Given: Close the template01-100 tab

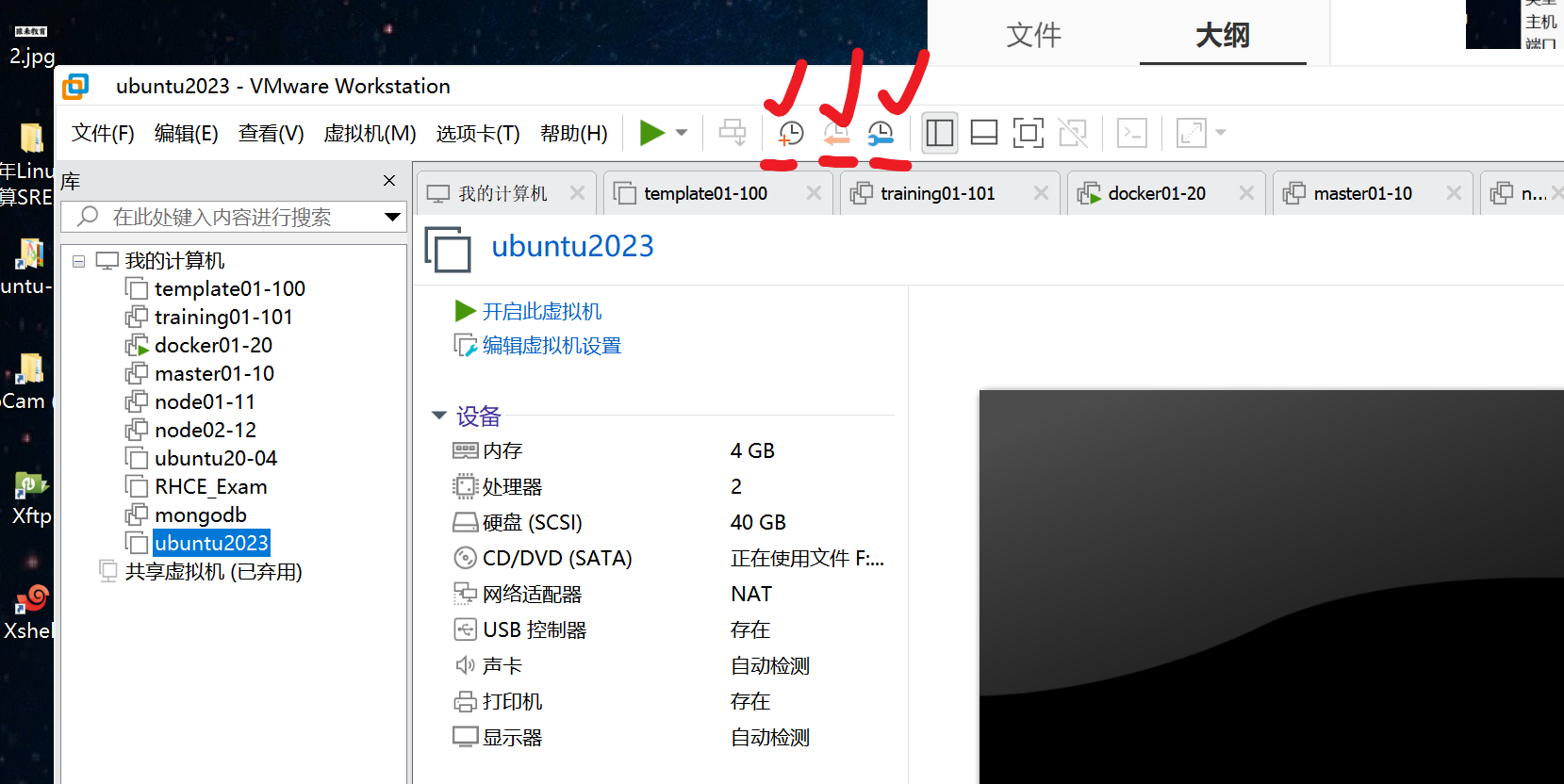Looking at the screenshot, I should 815,193.
